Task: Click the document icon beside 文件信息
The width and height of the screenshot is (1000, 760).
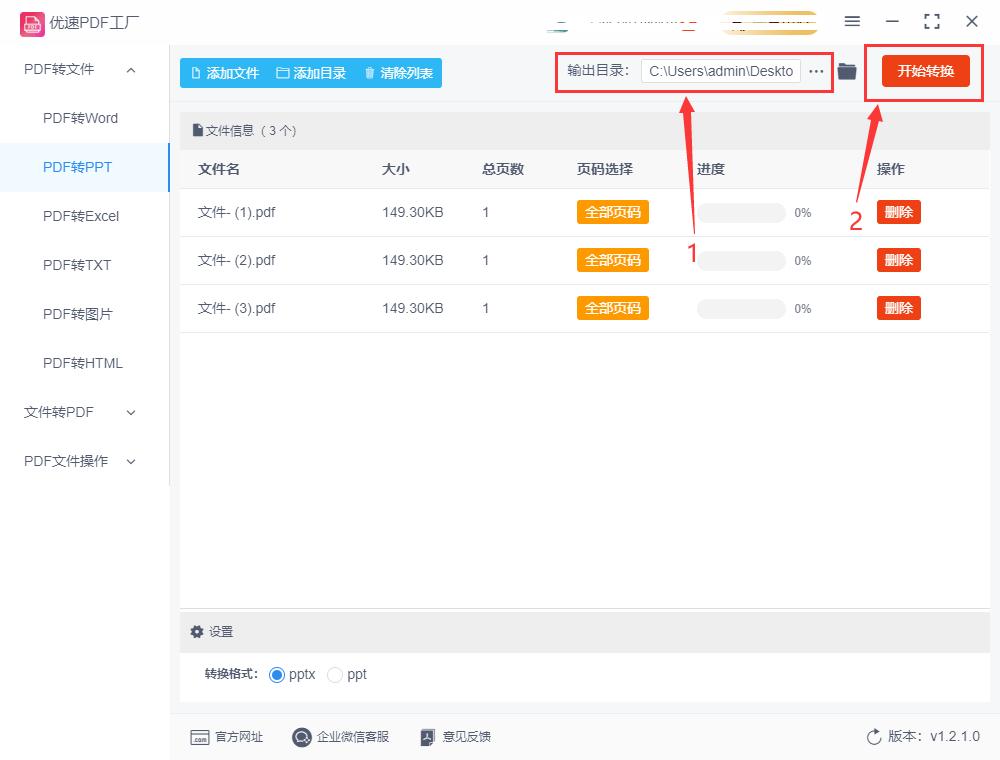Action: [196, 130]
